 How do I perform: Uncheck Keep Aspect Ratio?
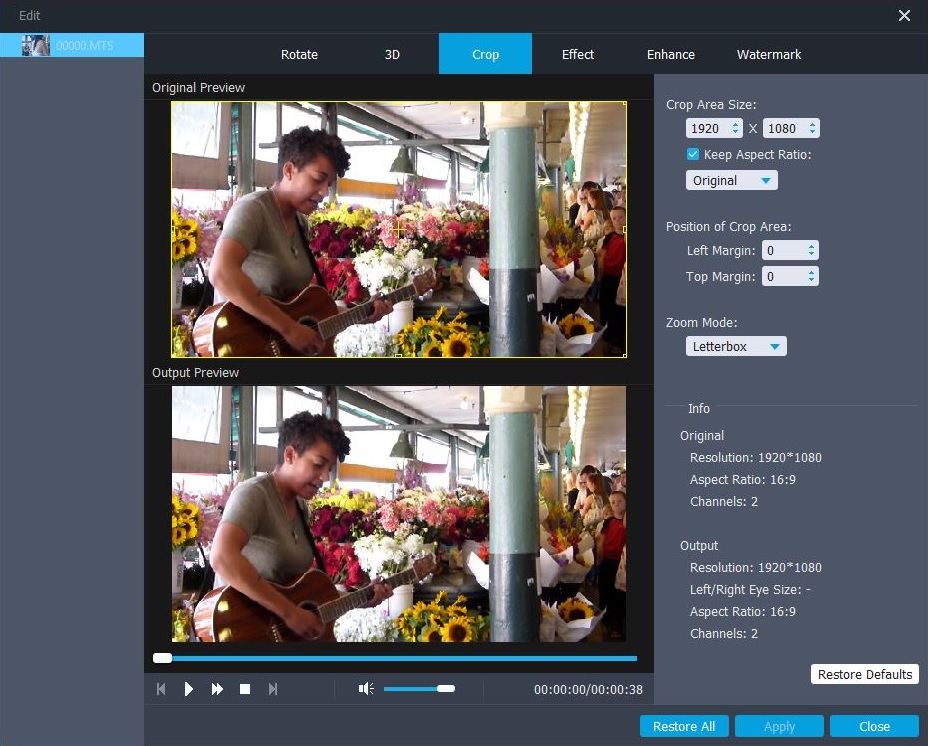692,154
